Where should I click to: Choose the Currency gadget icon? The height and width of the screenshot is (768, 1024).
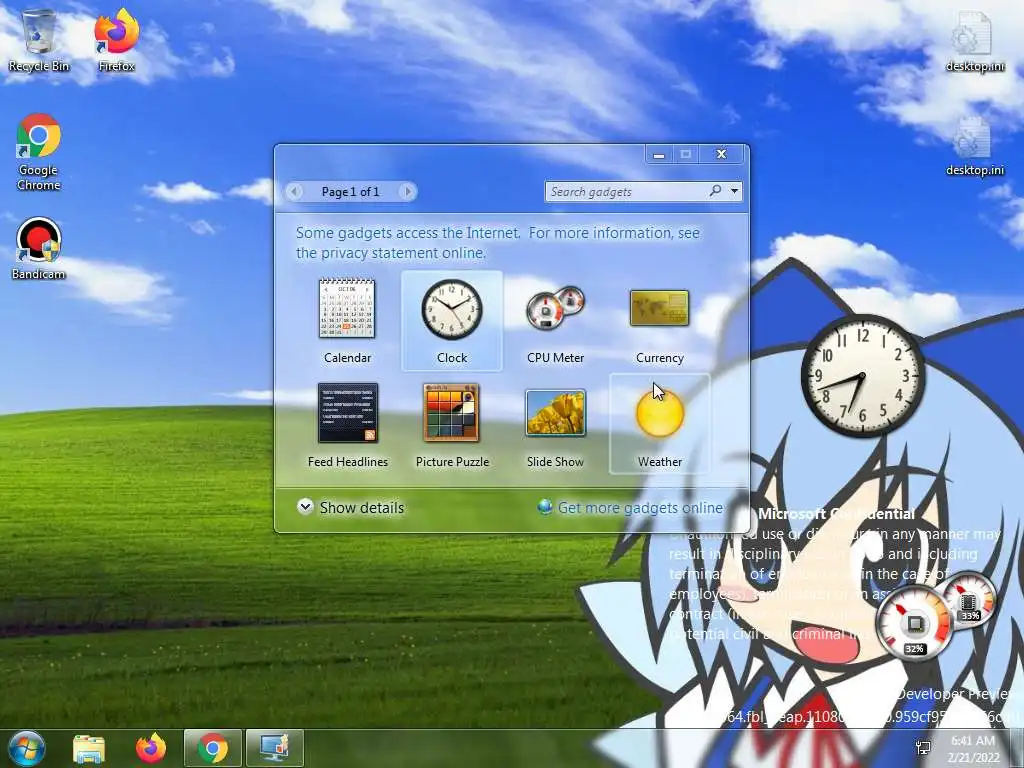pos(660,308)
